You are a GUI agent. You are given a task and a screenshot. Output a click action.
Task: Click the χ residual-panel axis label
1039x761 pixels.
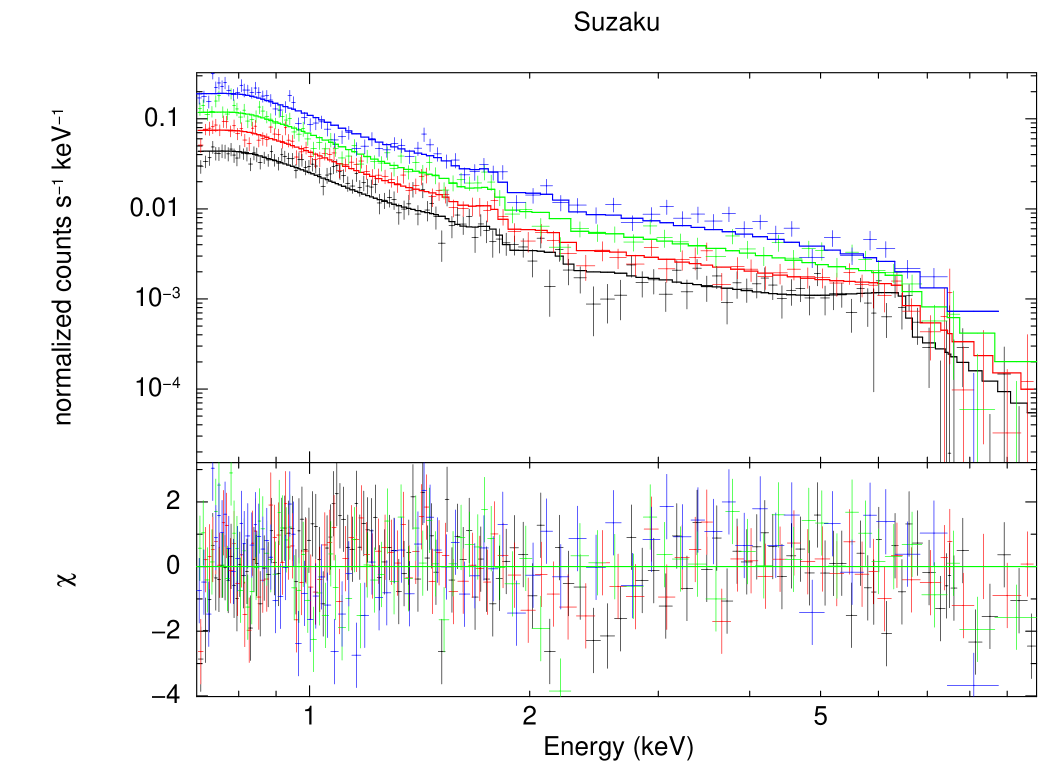click(68, 579)
